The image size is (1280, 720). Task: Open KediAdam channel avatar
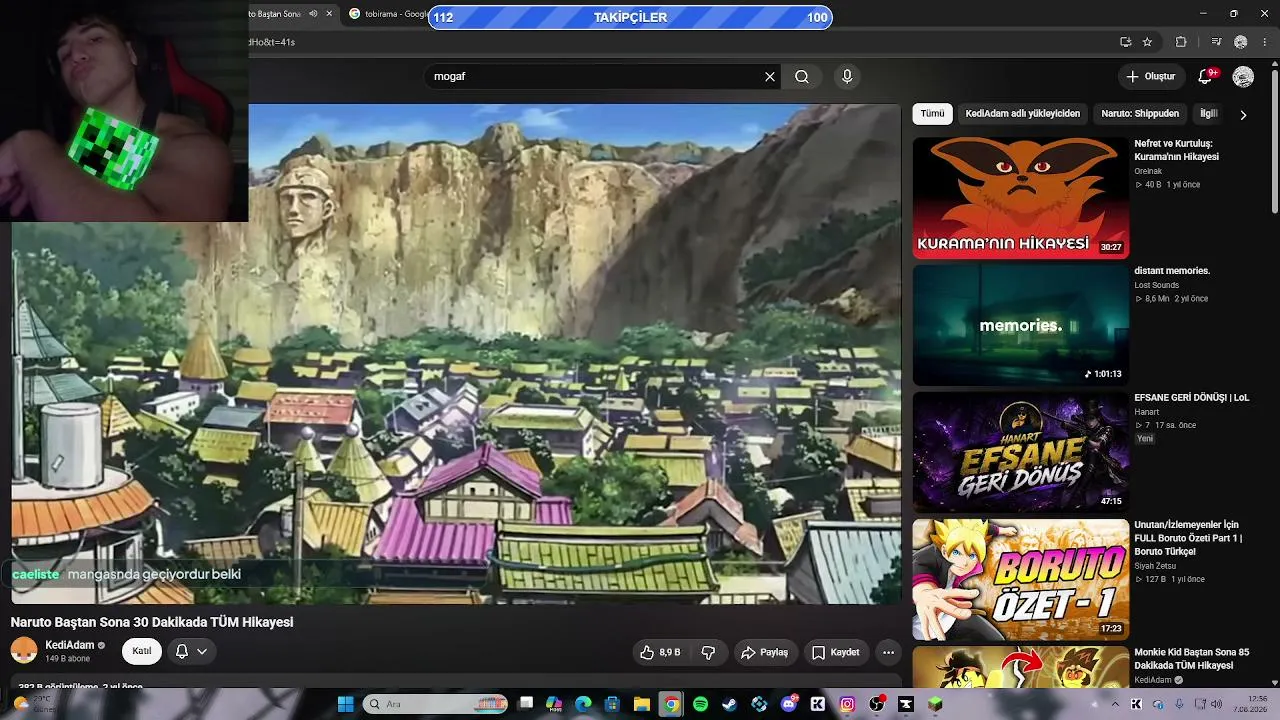pyautogui.click(x=24, y=651)
